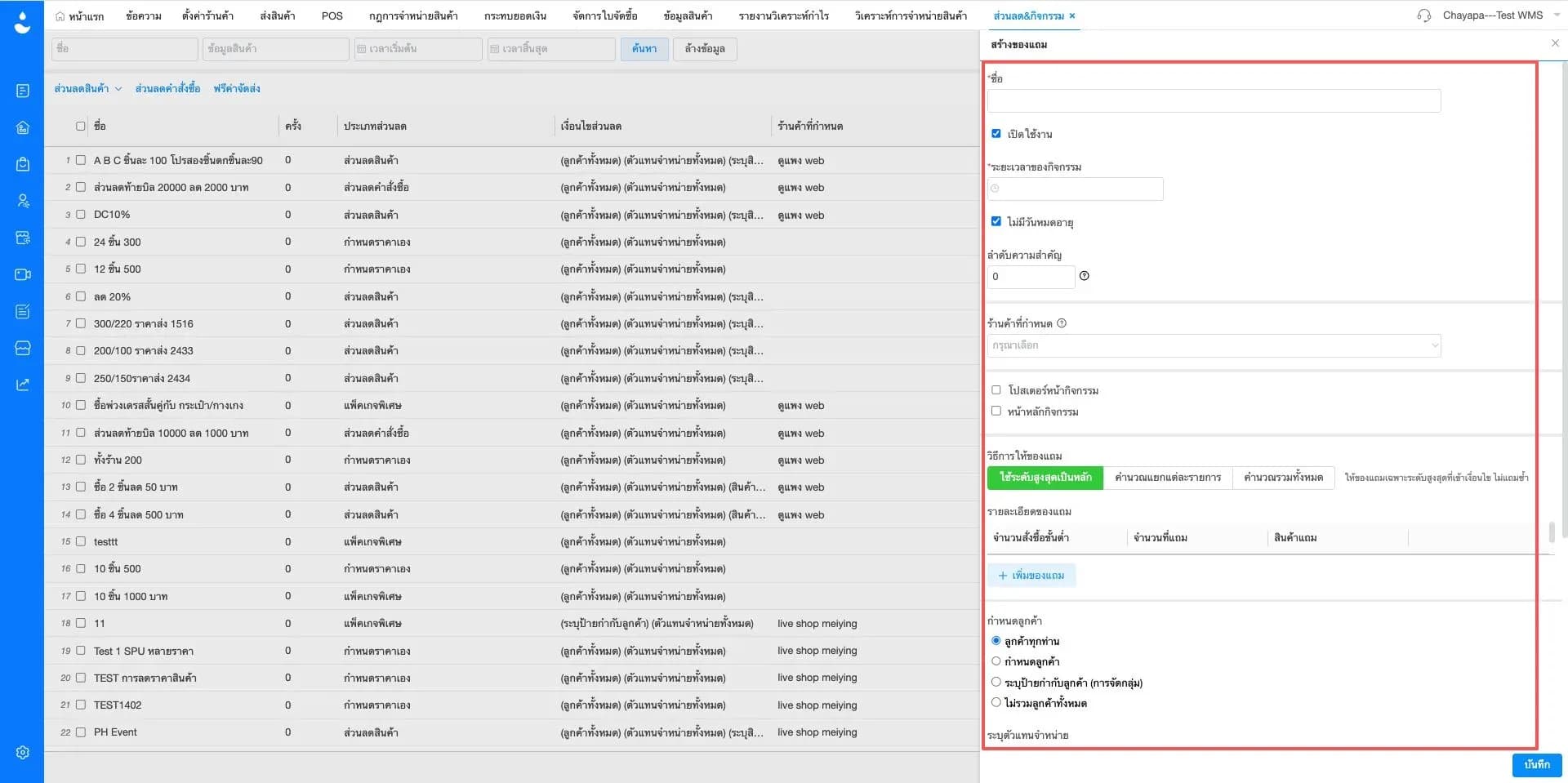Select คำนวณแยกแต่ละรายการ gift method
Image resolution: width=1568 pixels, height=783 pixels.
[1168, 478]
